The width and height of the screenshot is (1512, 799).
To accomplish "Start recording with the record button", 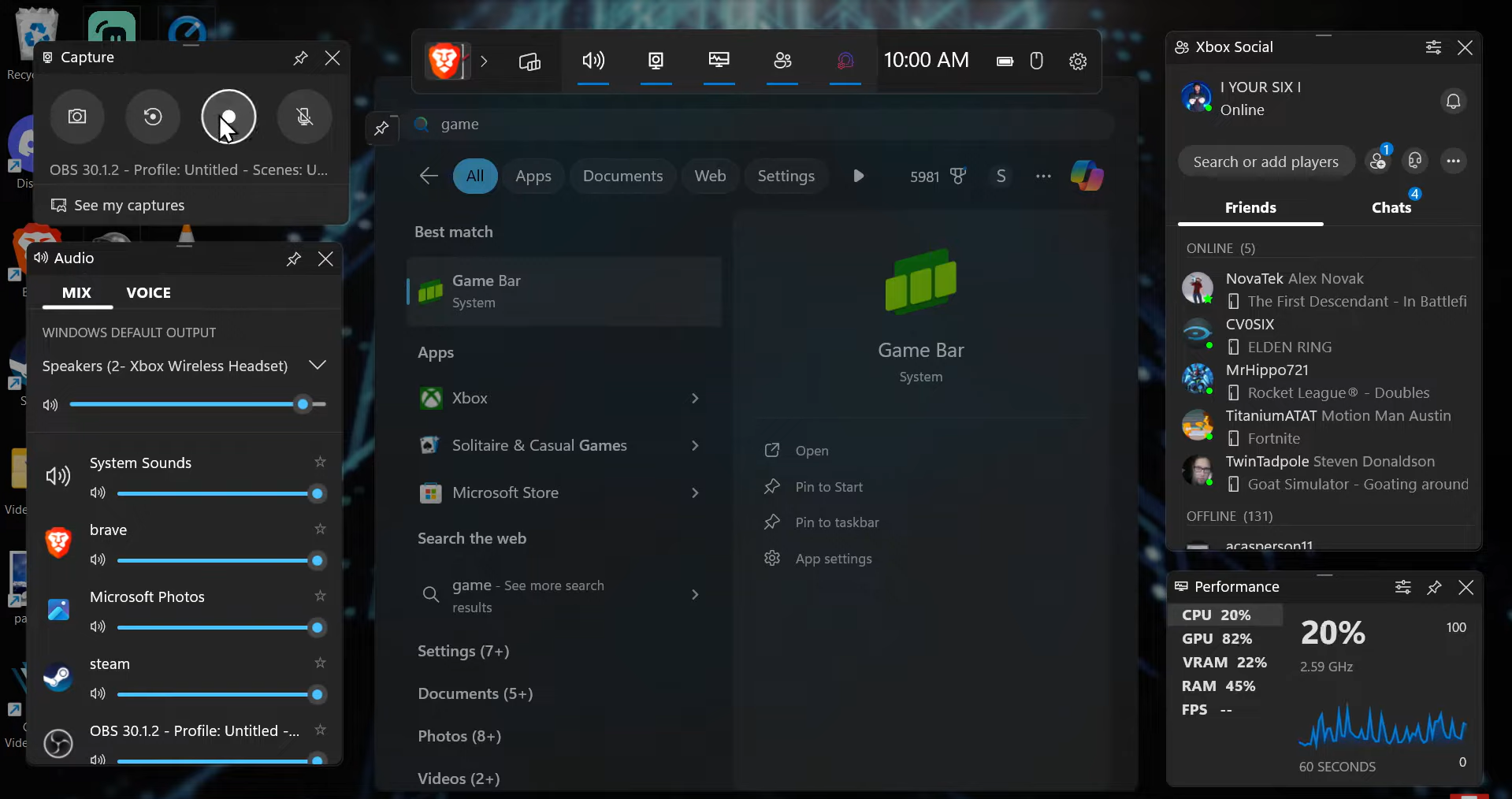I will coord(228,117).
